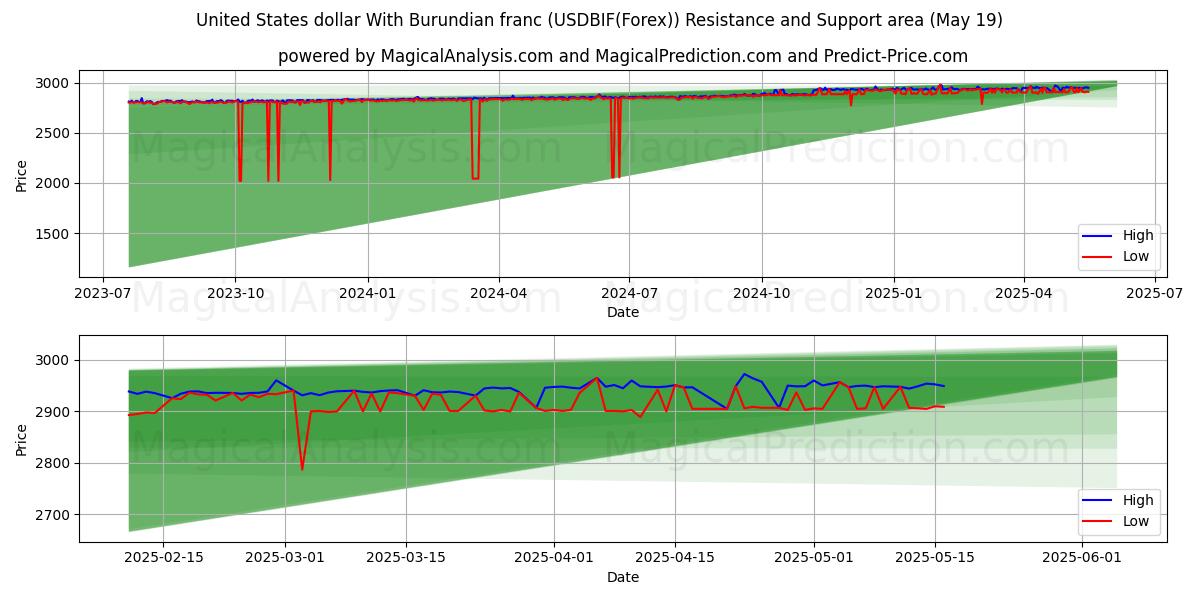Image resolution: width=1200 pixels, height=600 pixels.
Task: Click the 2025-05-01 tick label on bottom chart
Action: (x=814, y=558)
